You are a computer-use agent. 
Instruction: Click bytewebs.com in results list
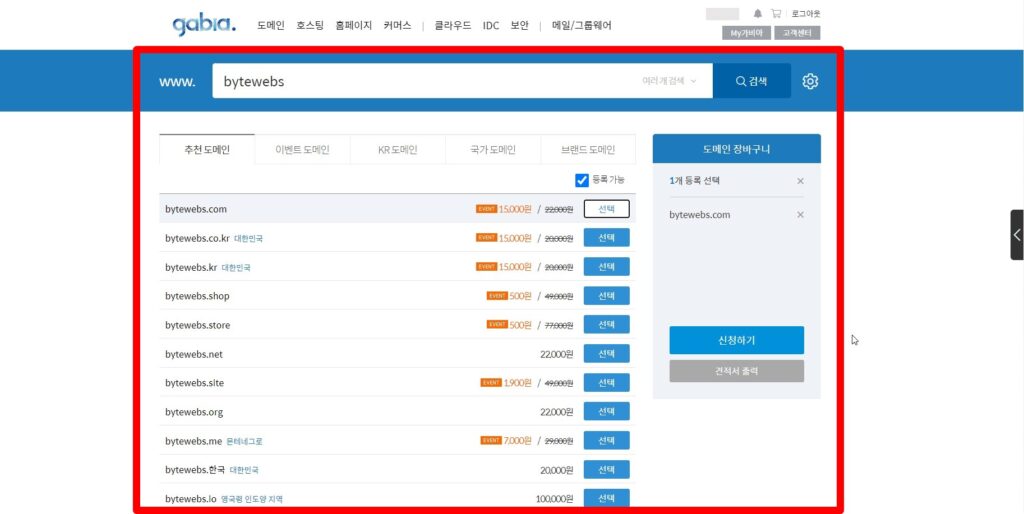[196, 210]
